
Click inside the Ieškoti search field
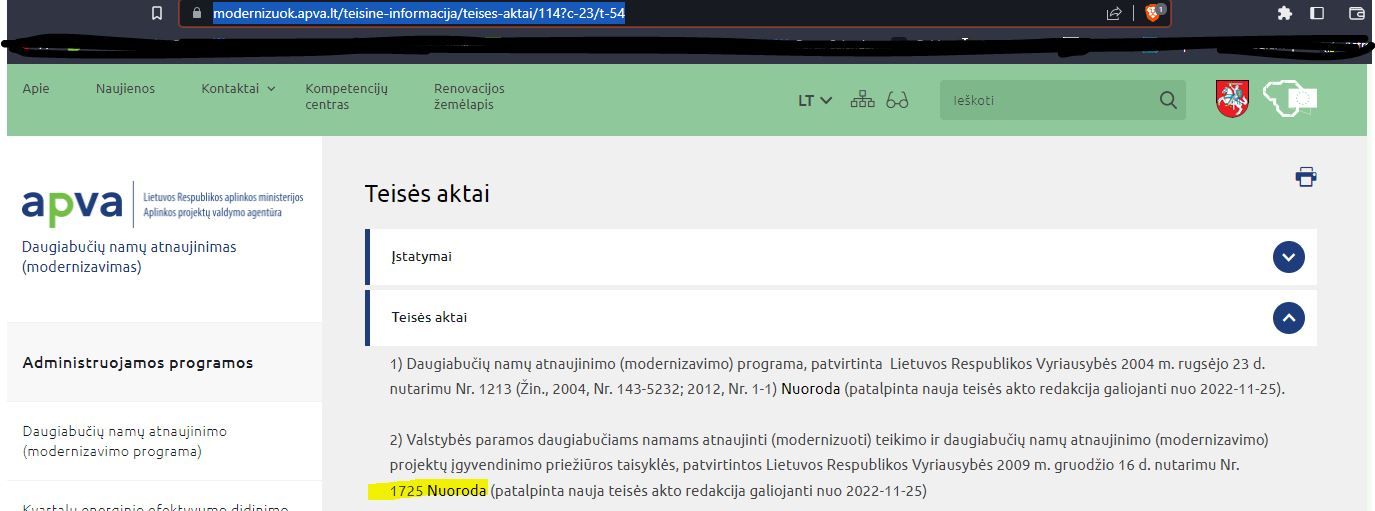1045,100
